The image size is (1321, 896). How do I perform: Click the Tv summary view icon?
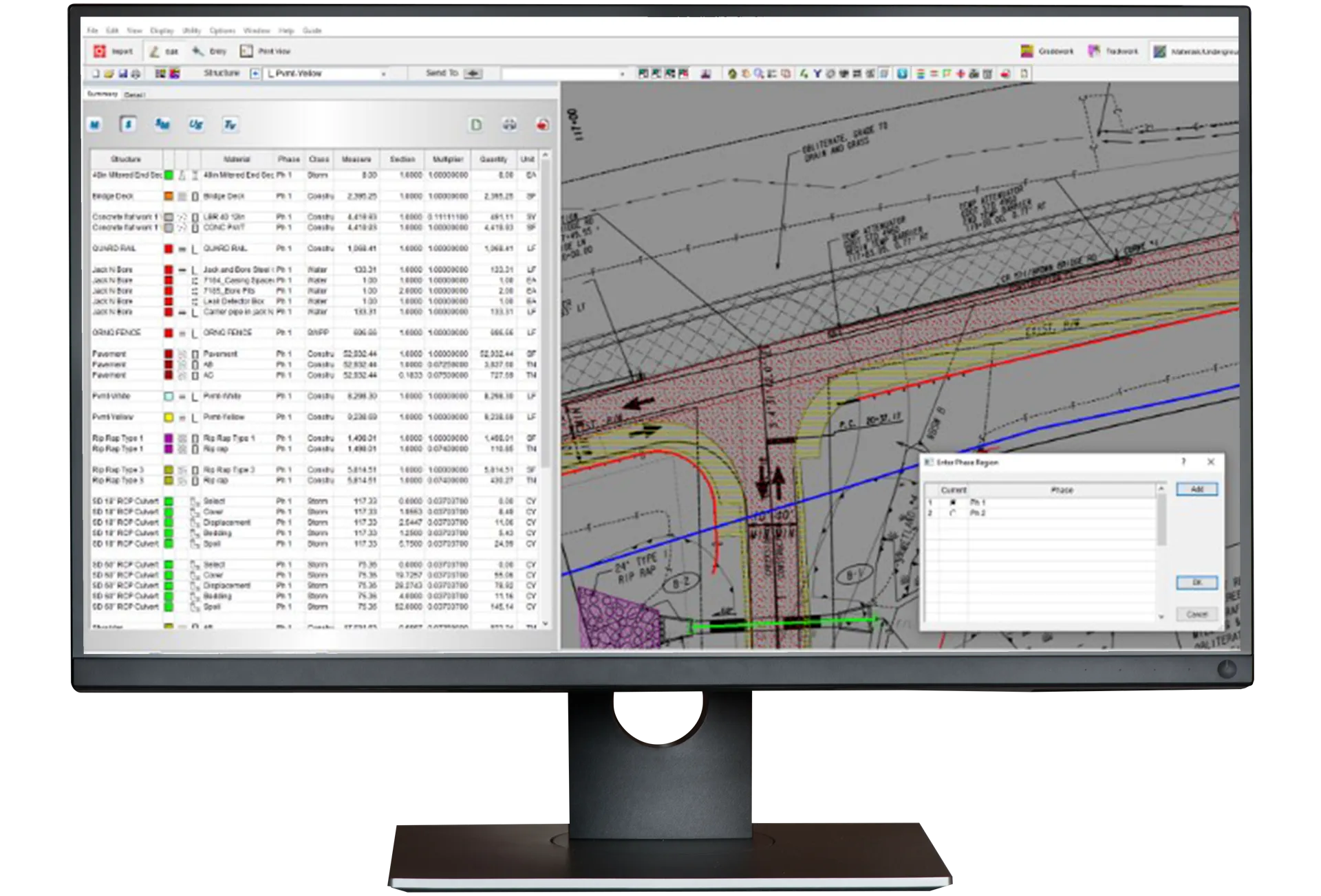[230, 124]
